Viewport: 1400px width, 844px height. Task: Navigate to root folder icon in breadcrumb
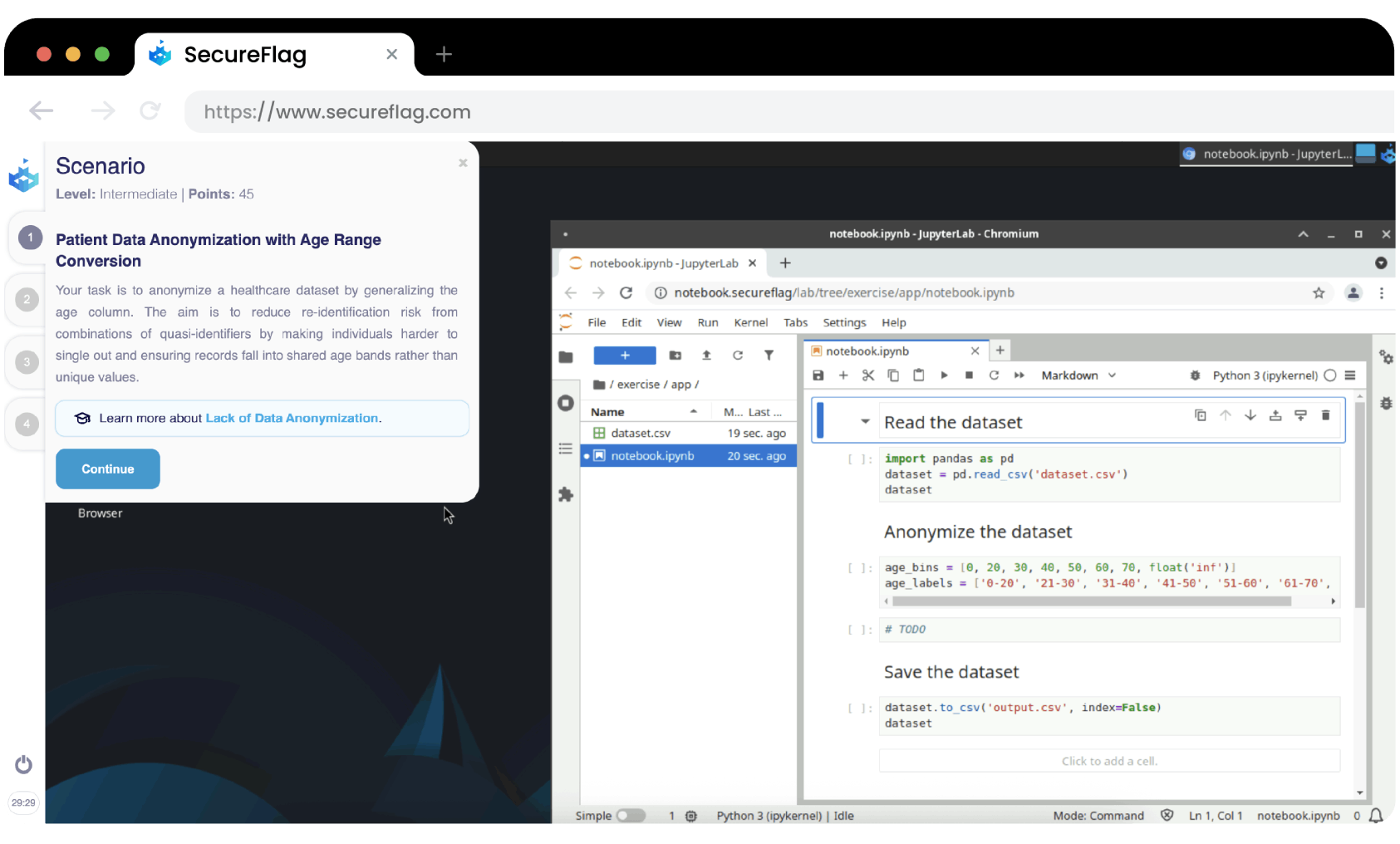(x=599, y=385)
